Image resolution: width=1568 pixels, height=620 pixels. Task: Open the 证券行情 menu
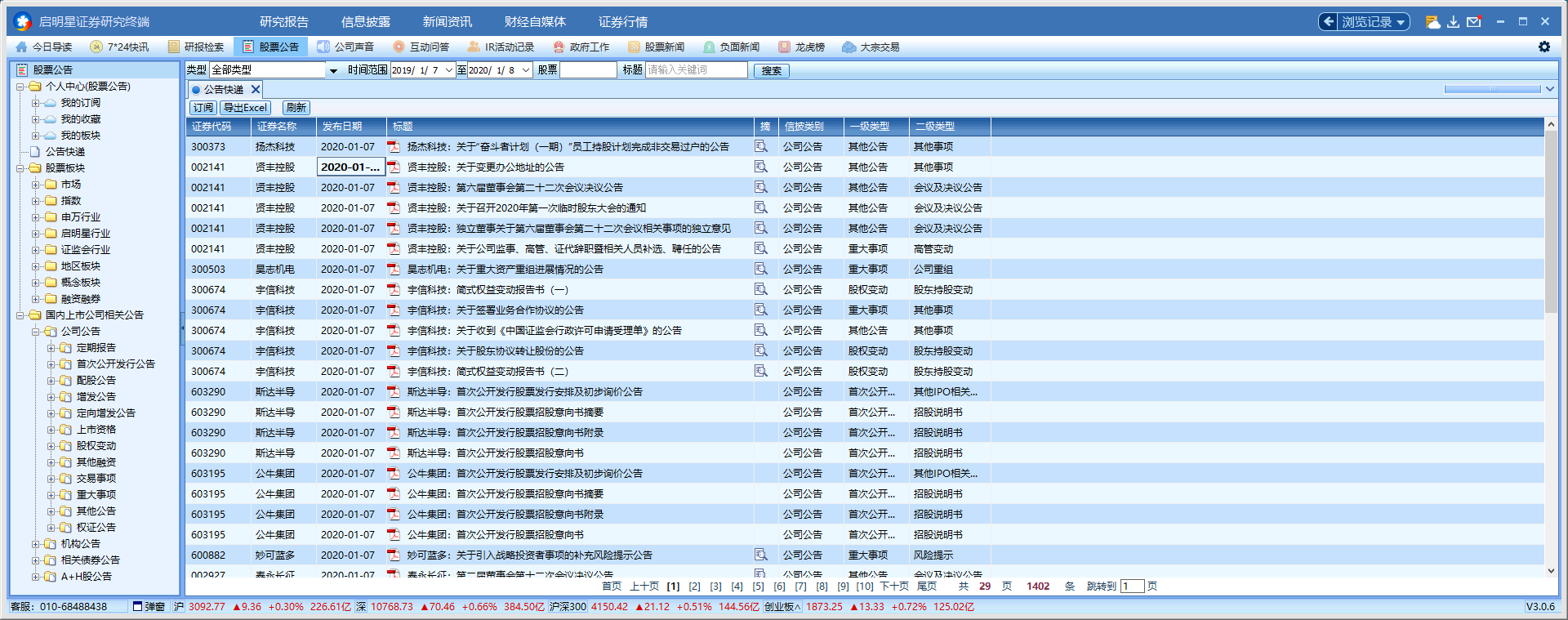(623, 22)
